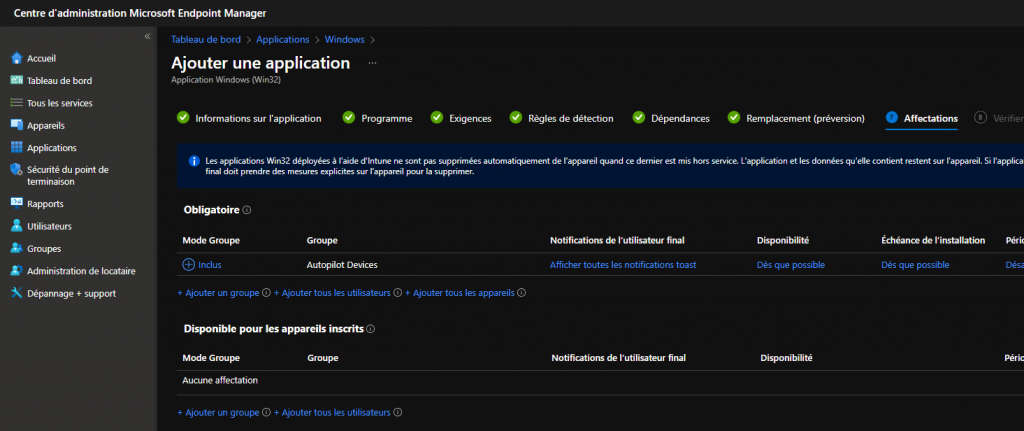1024x431 pixels.
Task: Collapse the sidebar with double chevron
Action: (x=147, y=37)
